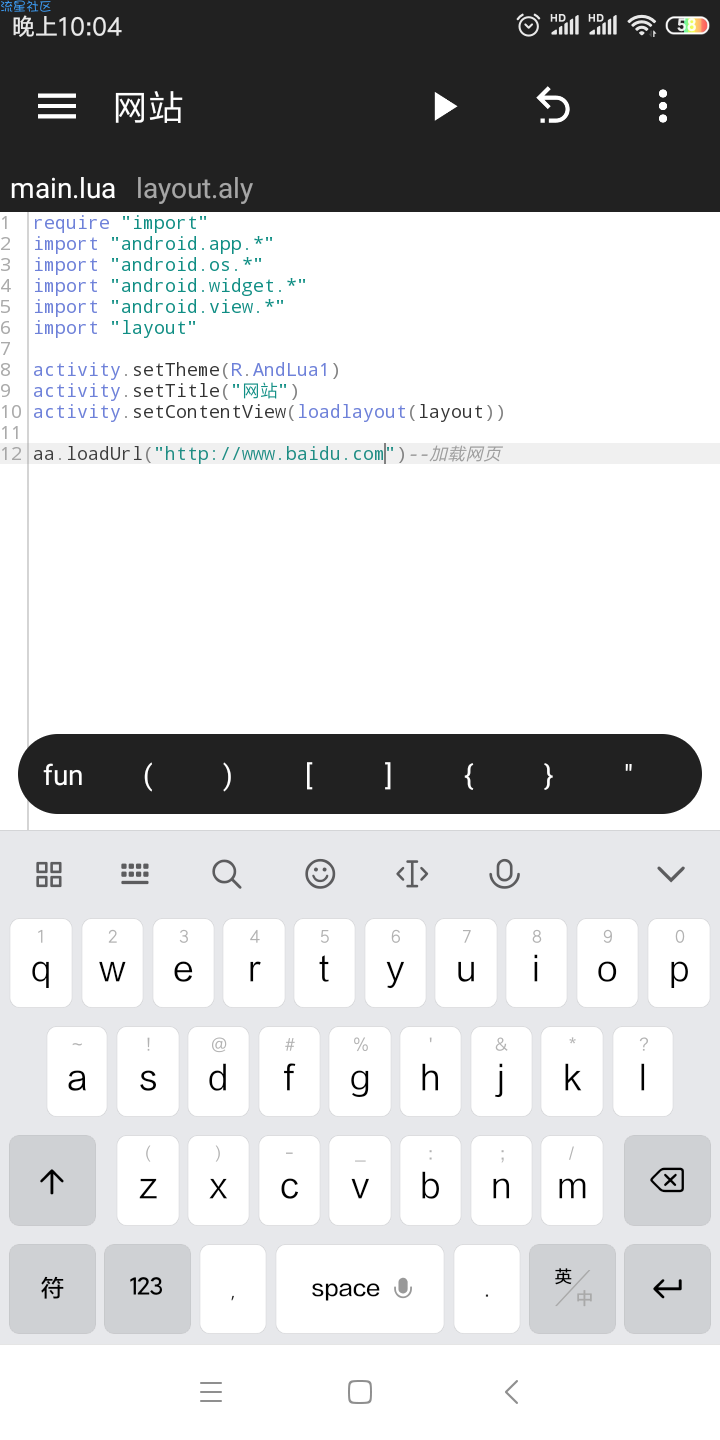The width and height of the screenshot is (720, 1440).
Task: Insert opening square bracket symbol
Action: click(x=309, y=775)
